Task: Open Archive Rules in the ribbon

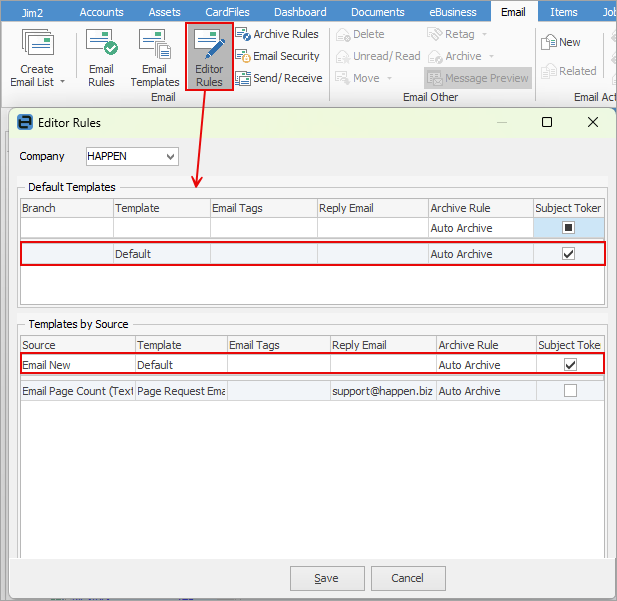Action: (277, 34)
